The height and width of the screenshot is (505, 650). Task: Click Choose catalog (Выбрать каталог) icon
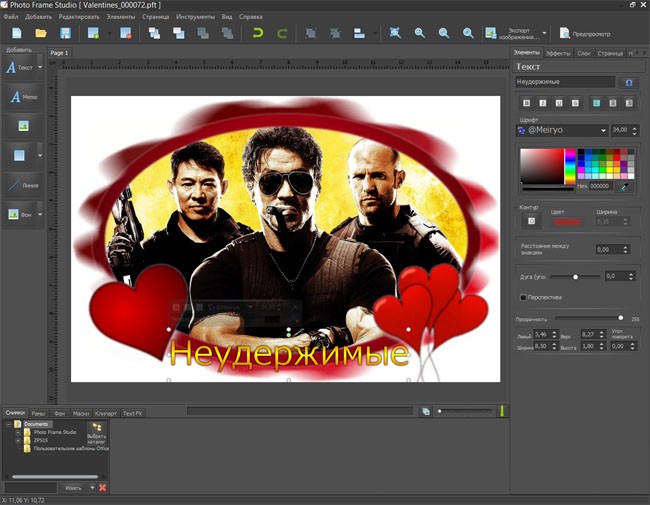pyautogui.click(x=97, y=433)
